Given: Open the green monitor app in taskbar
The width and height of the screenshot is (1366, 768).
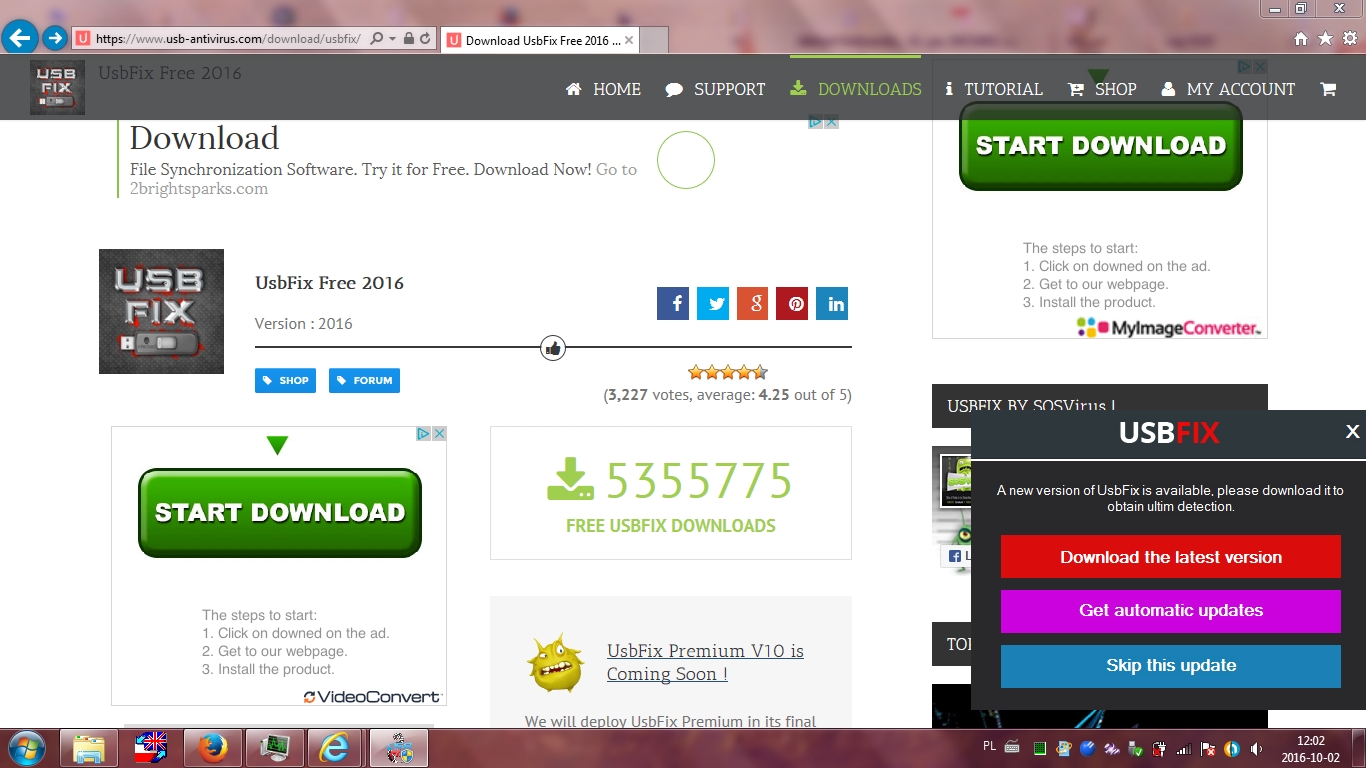Looking at the screenshot, I should coord(274,747).
